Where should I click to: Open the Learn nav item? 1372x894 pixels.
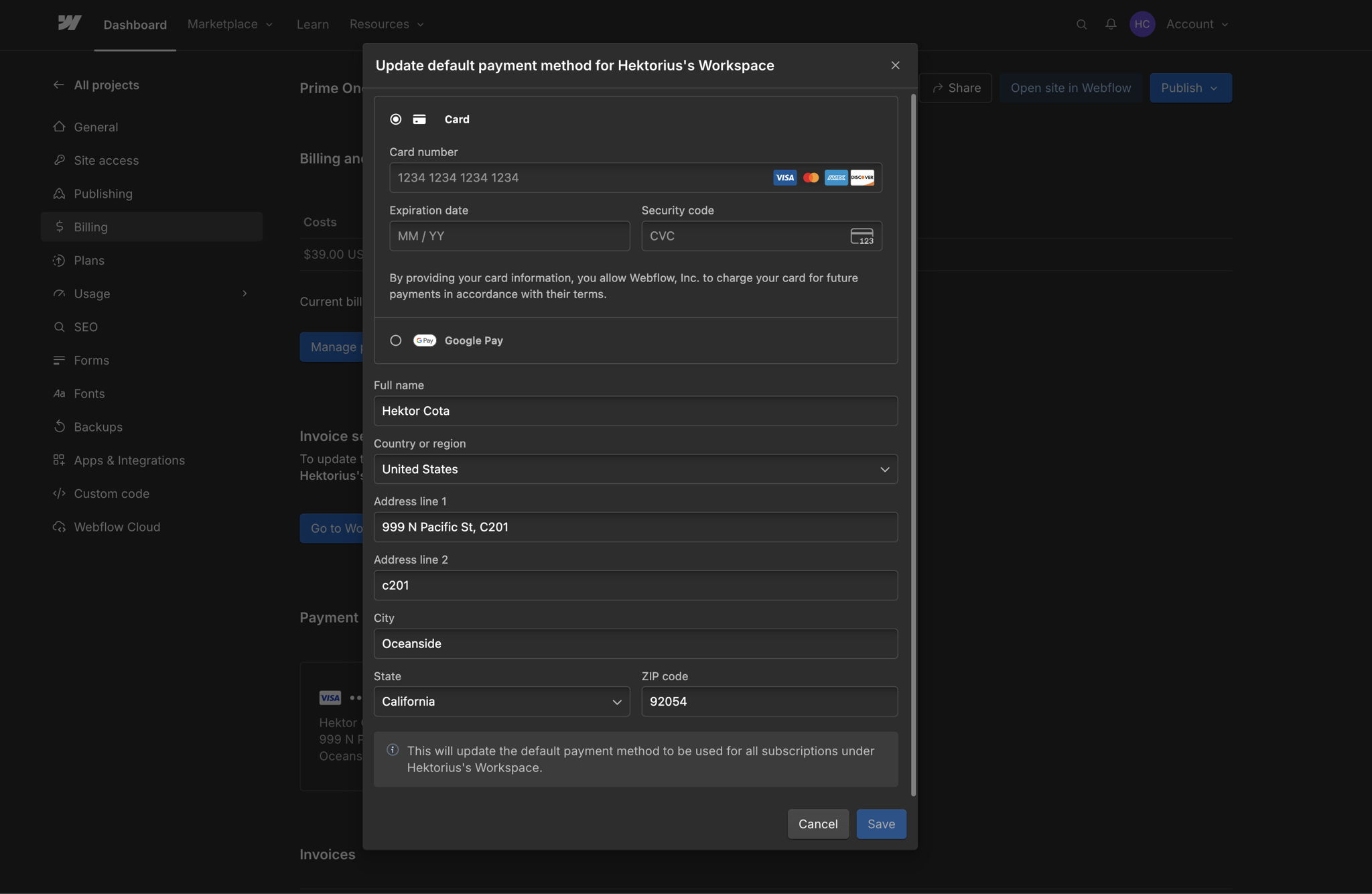tap(313, 24)
